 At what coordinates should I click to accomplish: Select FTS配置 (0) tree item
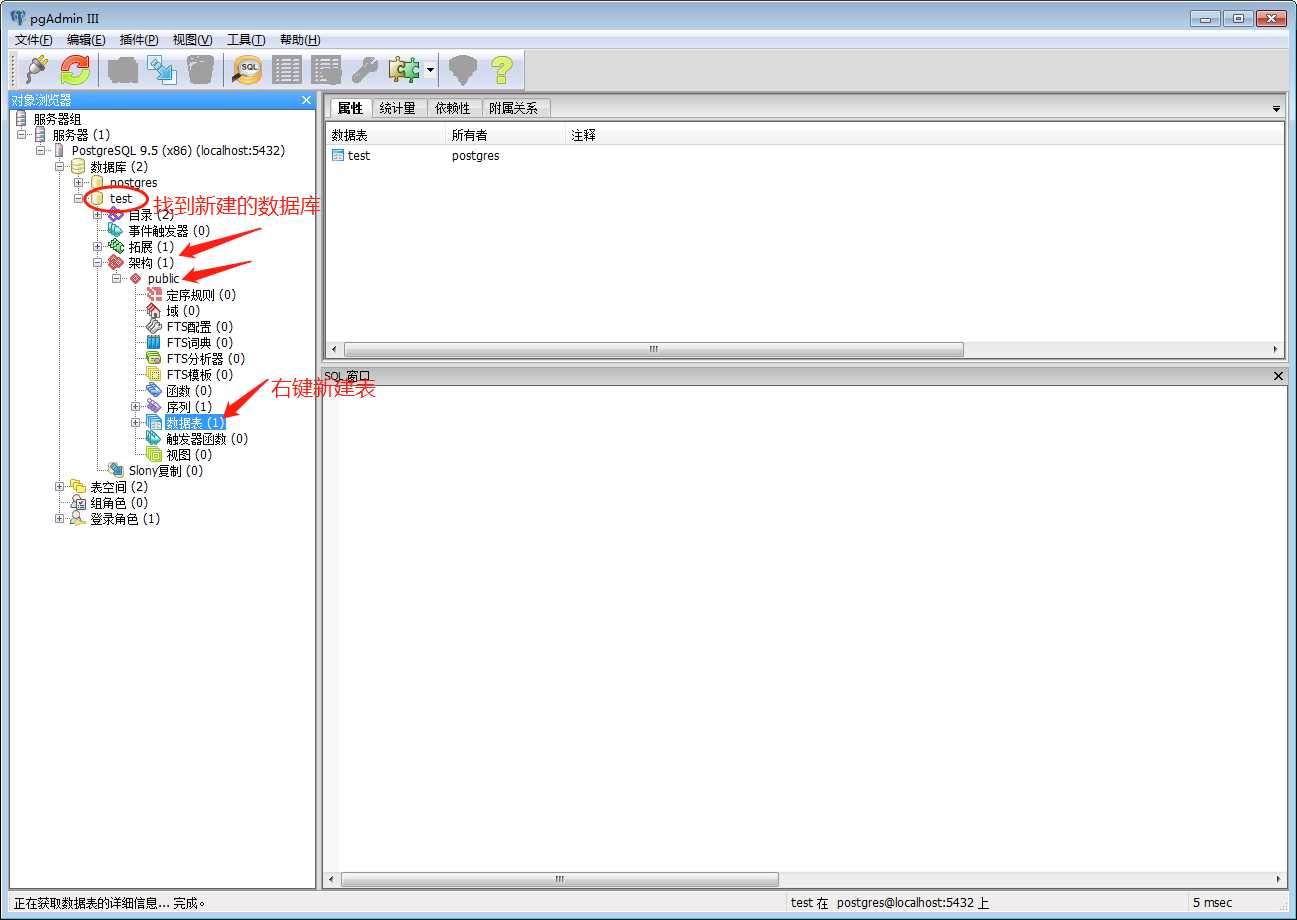click(199, 327)
